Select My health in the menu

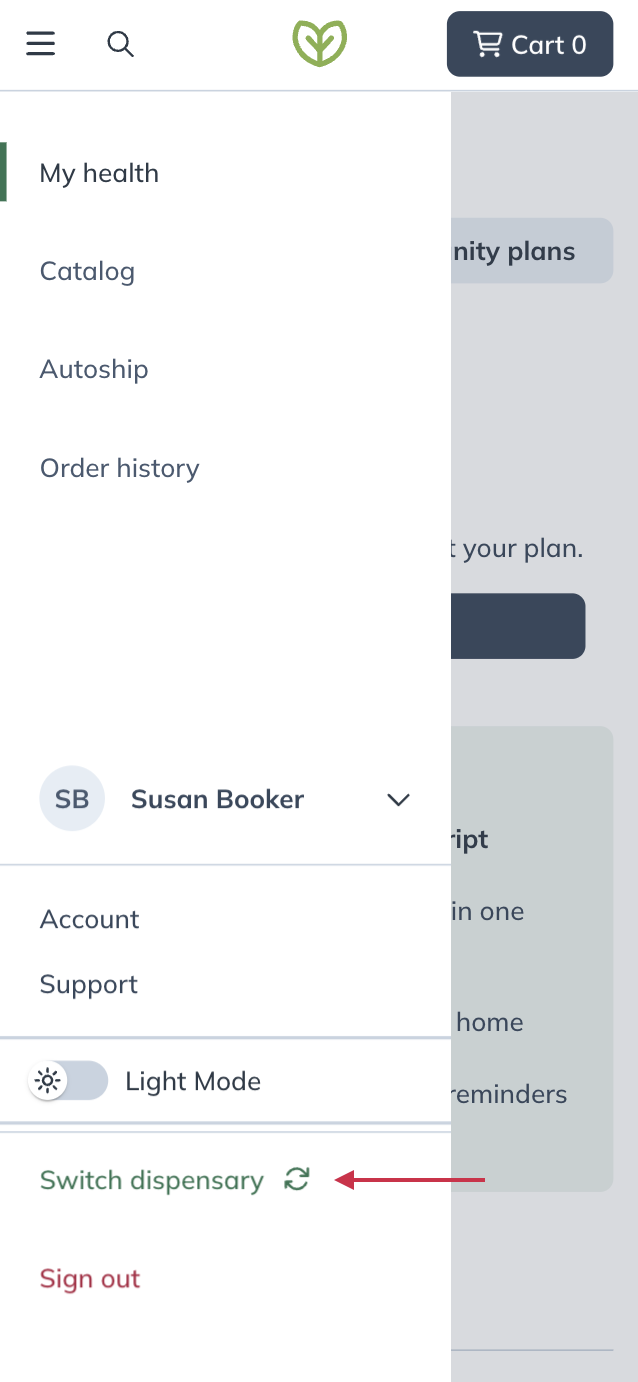tap(99, 173)
